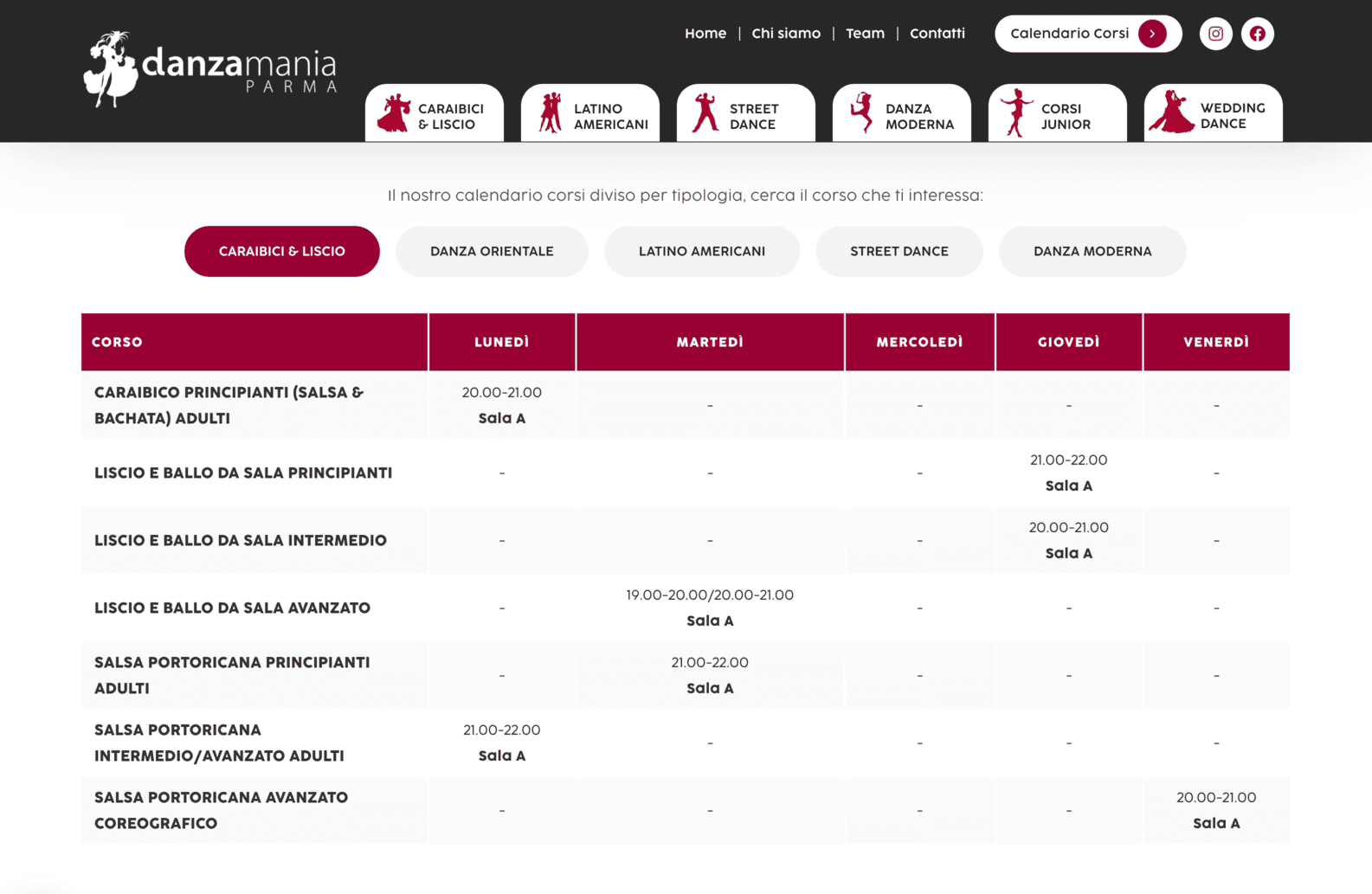Select the Danza Orientale schedule tab

coord(492,251)
